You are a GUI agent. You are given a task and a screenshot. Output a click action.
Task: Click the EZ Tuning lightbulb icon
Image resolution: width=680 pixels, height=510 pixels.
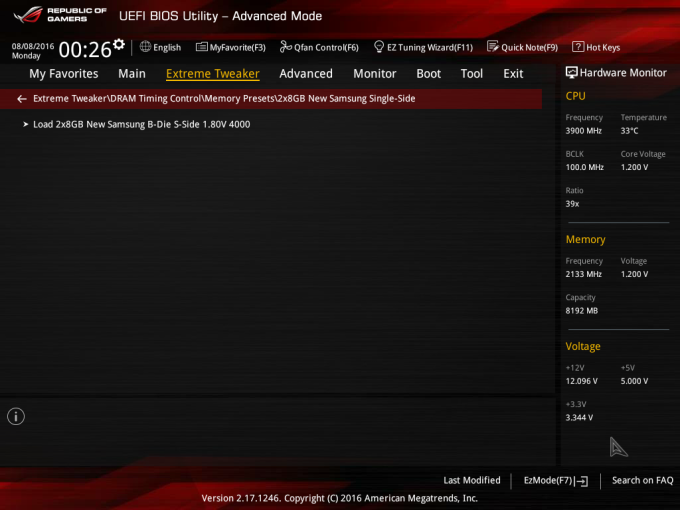pyautogui.click(x=379, y=46)
